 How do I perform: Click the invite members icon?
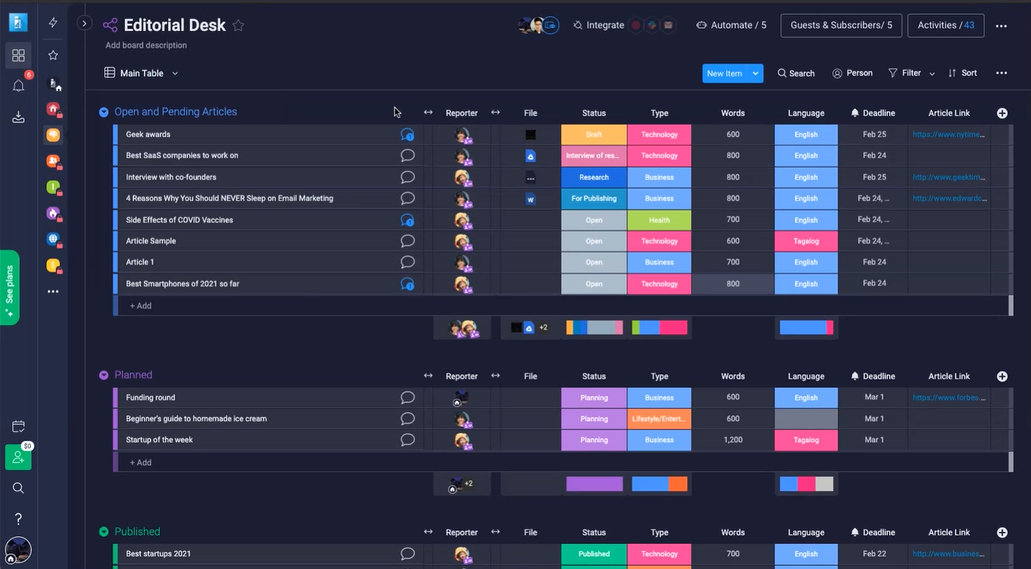pos(18,457)
